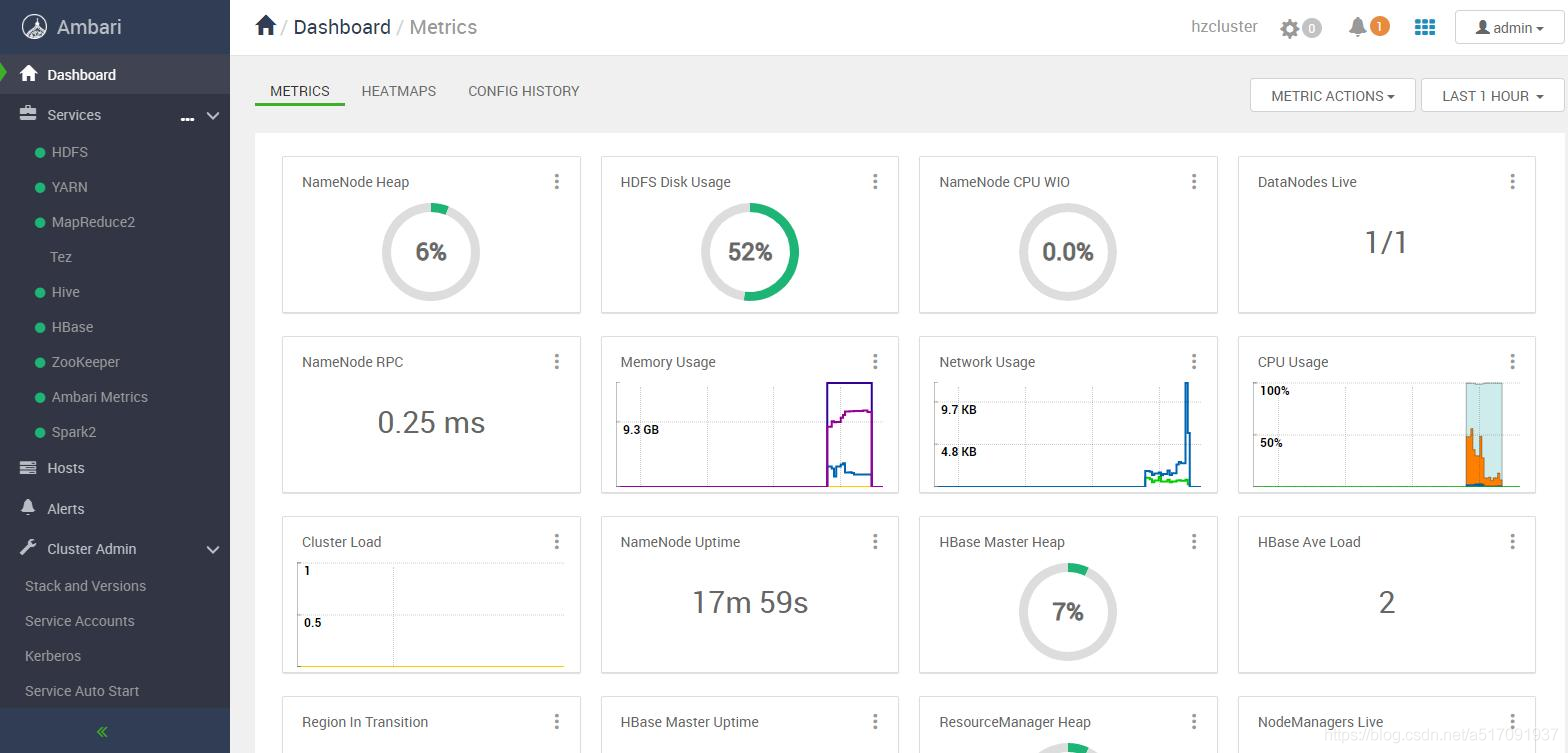
Task: Click the NameNode RPC 0.25 ms value
Action: point(431,422)
